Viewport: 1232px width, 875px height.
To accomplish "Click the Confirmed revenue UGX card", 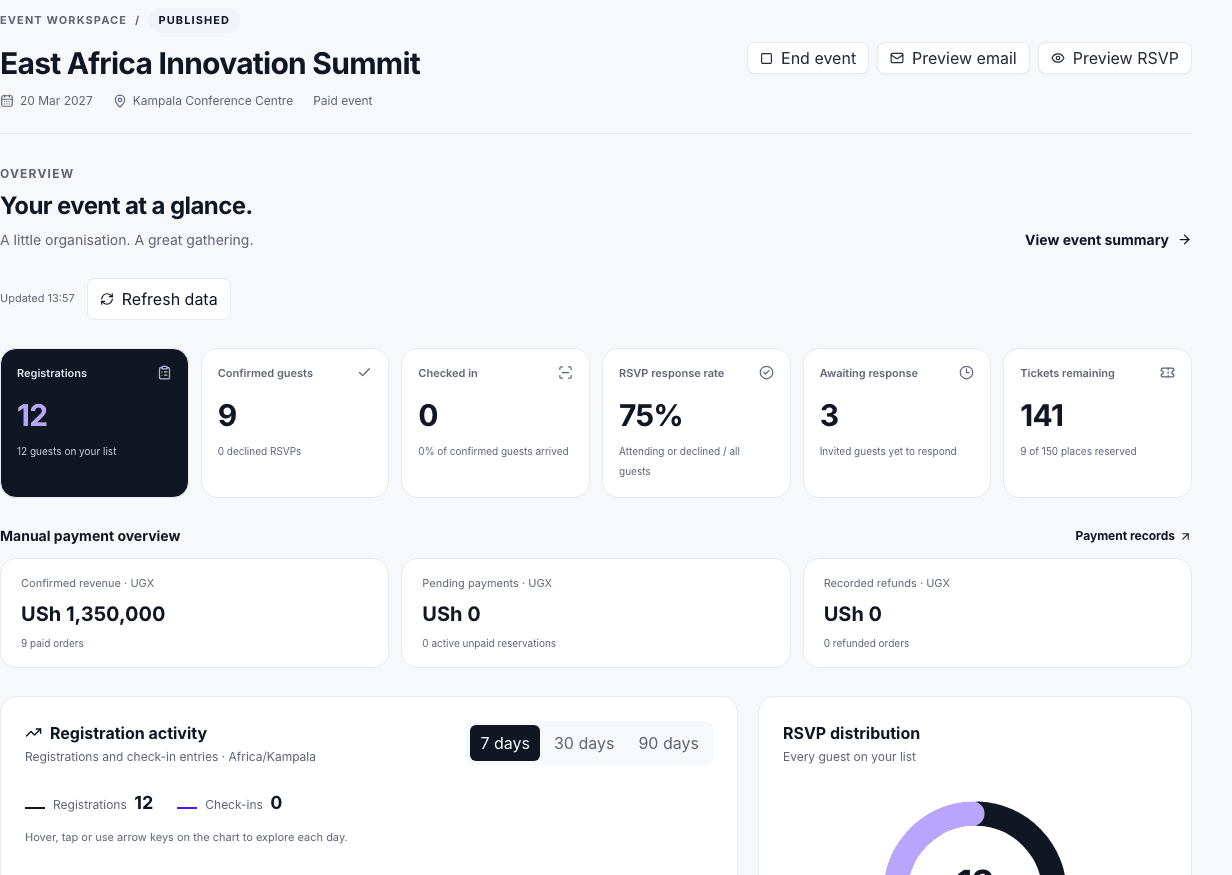I will [x=194, y=613].
